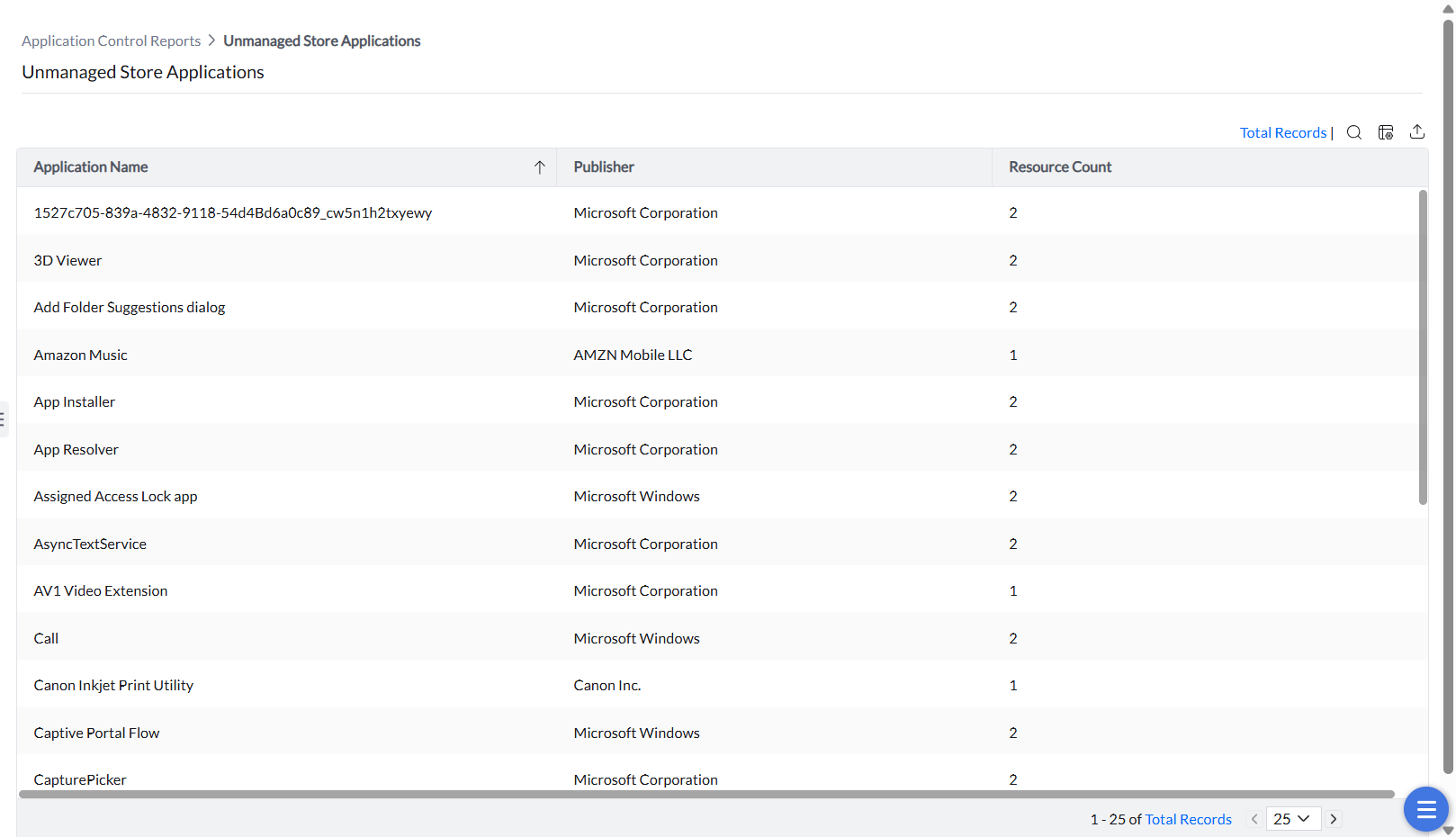The image size is (1456, 837).
Task: Open the column chooser settings icon
Action: click(1386, 132)
